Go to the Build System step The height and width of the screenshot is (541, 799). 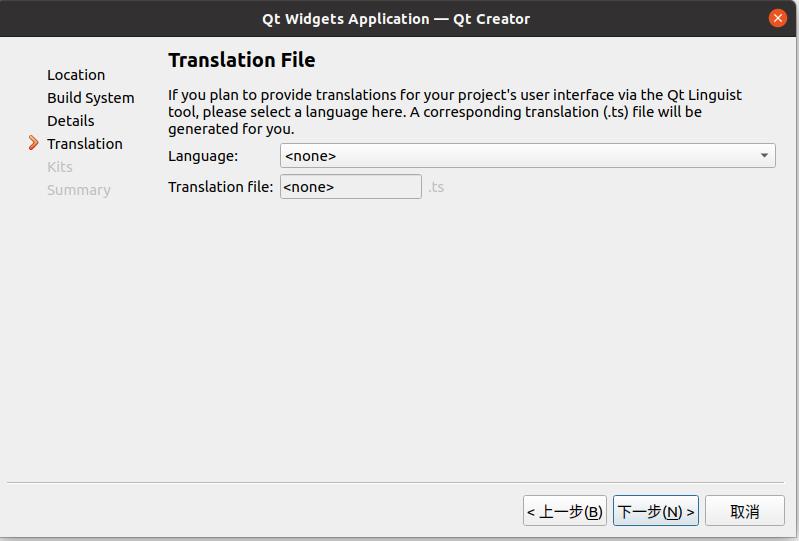tap(90, 98)
